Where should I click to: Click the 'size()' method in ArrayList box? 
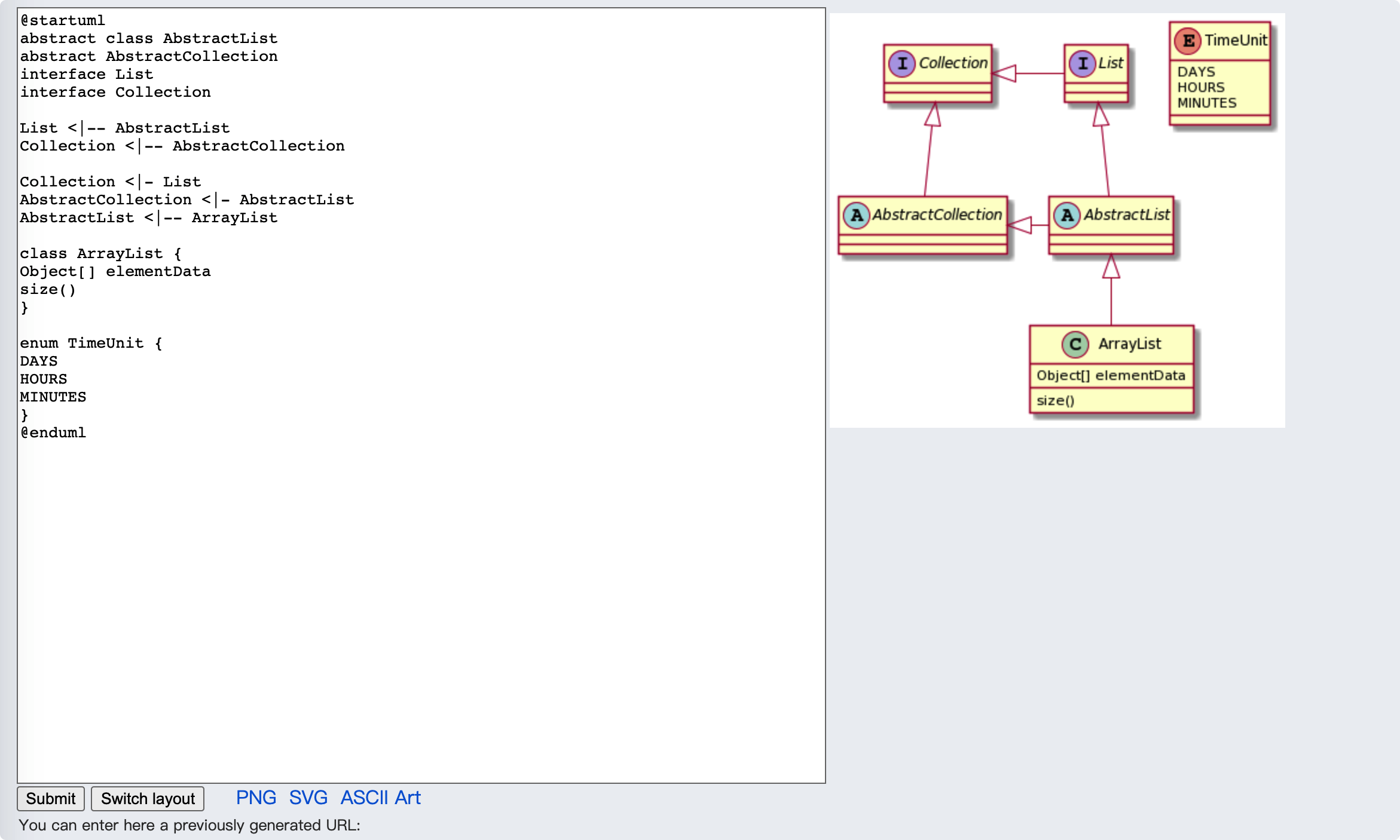point(1055,400)
